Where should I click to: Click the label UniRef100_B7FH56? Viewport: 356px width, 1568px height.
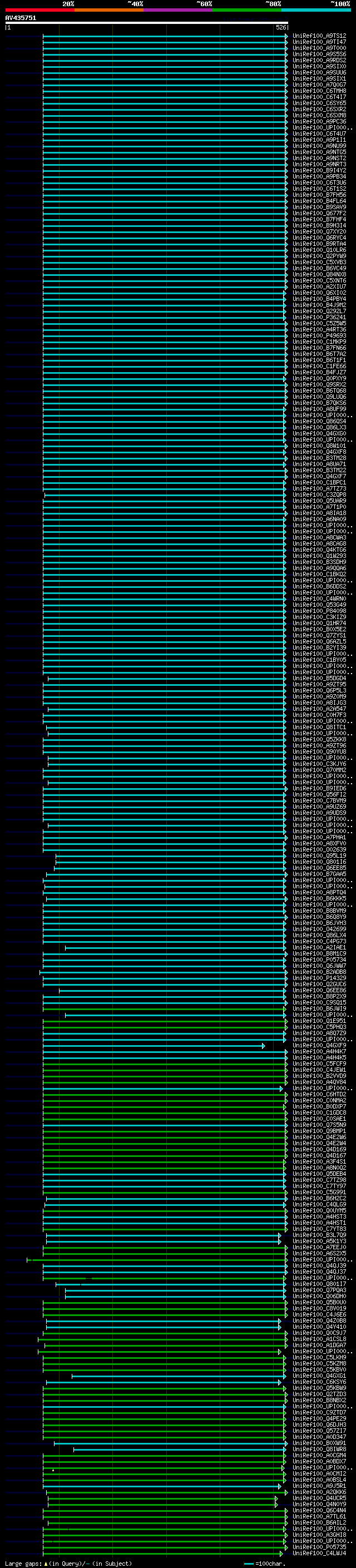click(319, 195)
